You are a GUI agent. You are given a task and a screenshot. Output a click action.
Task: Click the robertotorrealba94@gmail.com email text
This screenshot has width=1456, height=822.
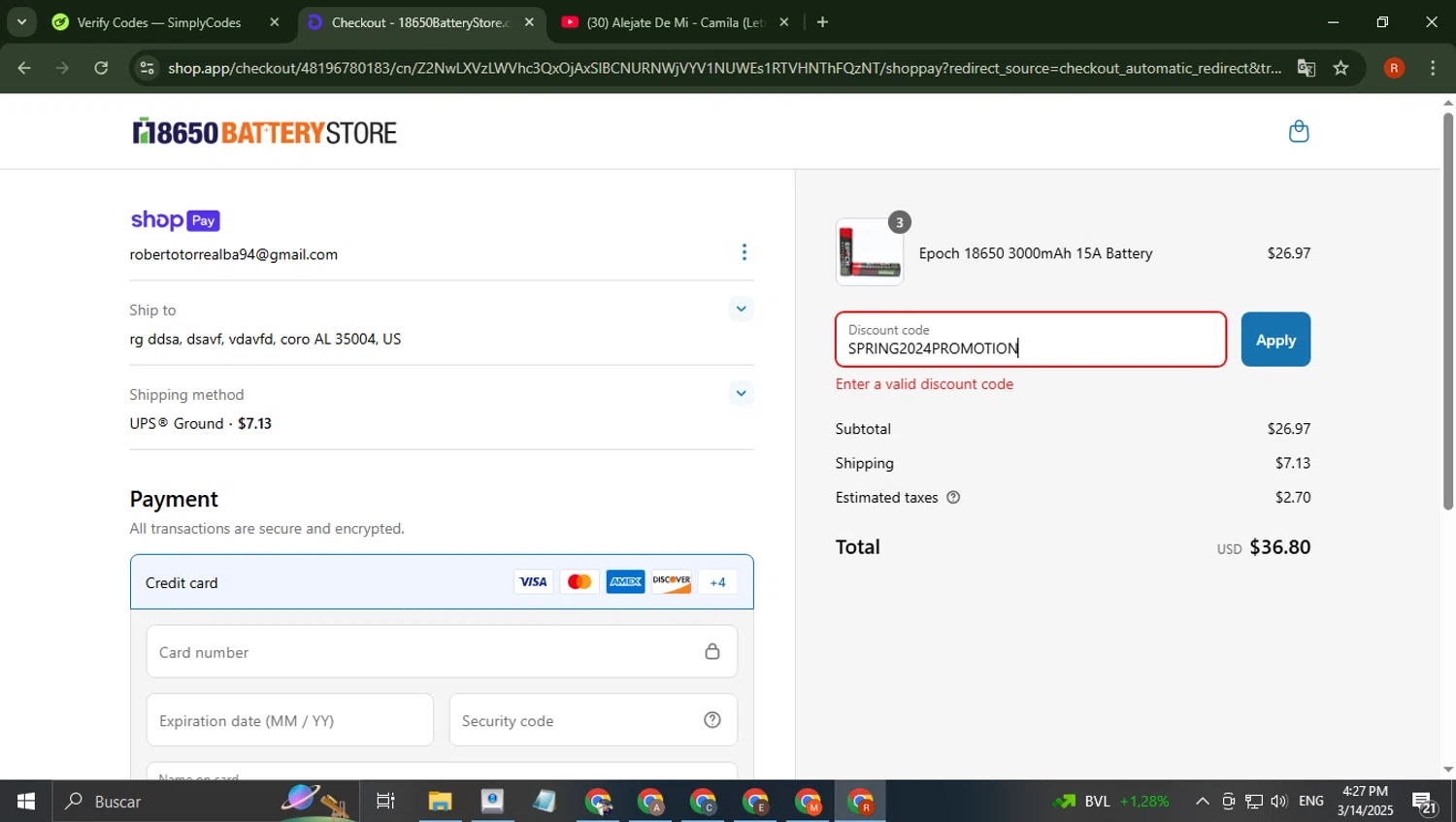(234, 254)
